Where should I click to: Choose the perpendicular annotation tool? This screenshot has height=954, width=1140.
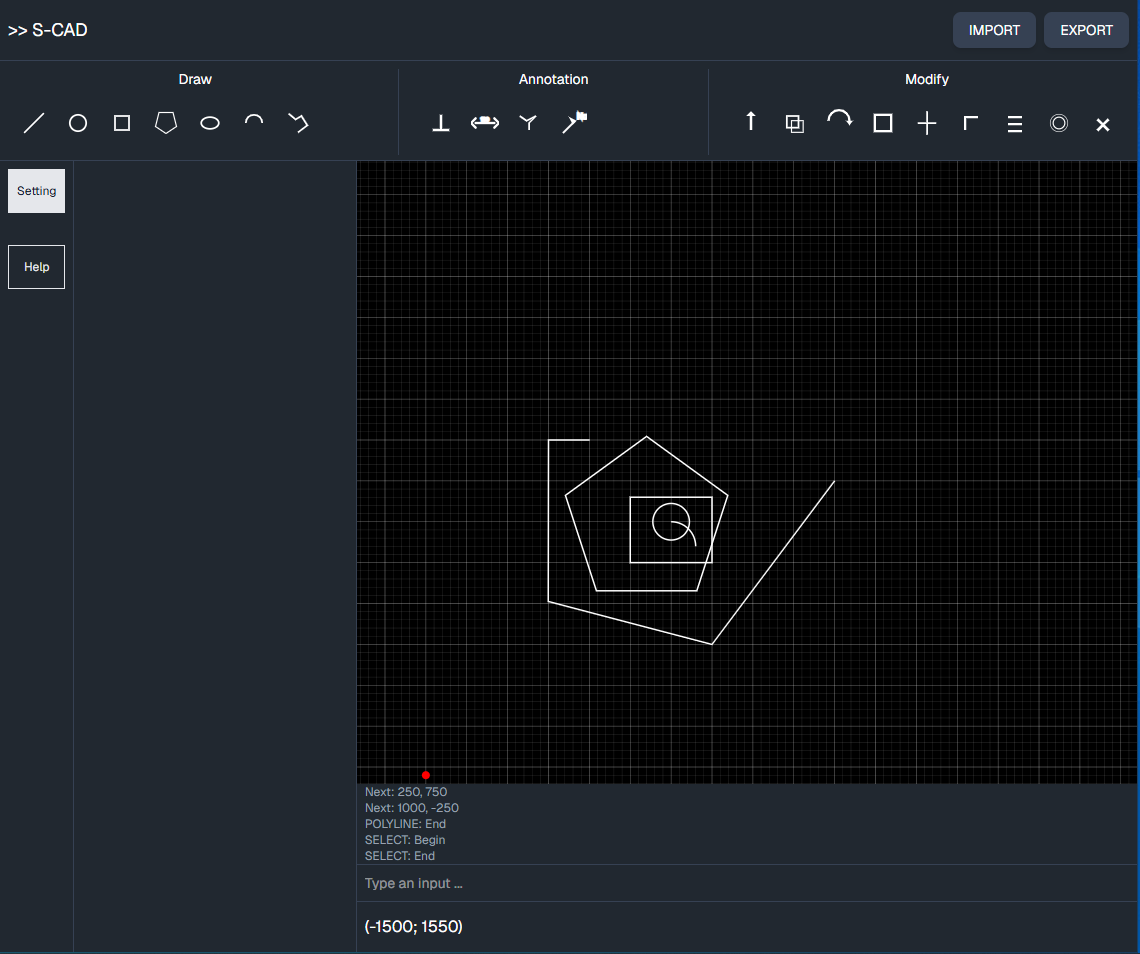pyautogui.click(x=441, y=123)
